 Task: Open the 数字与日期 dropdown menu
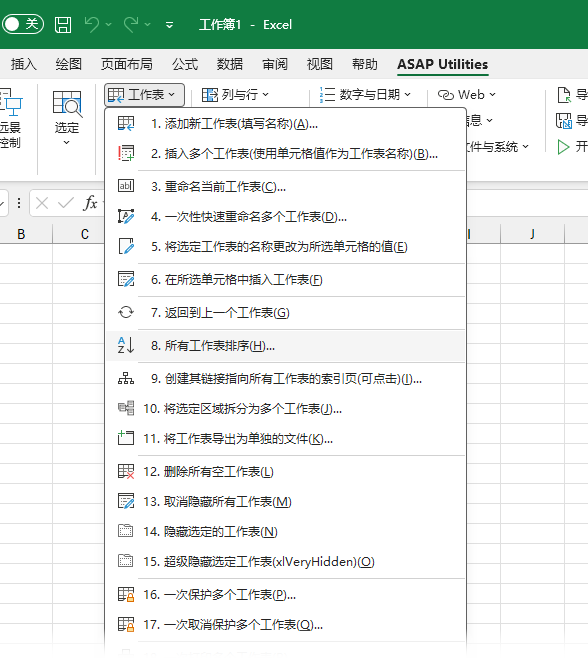coord(365,95)
